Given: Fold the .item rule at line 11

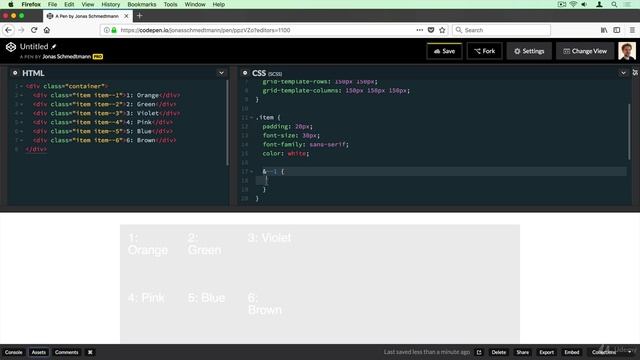Looking at the screenshot, I should (251, 118).
